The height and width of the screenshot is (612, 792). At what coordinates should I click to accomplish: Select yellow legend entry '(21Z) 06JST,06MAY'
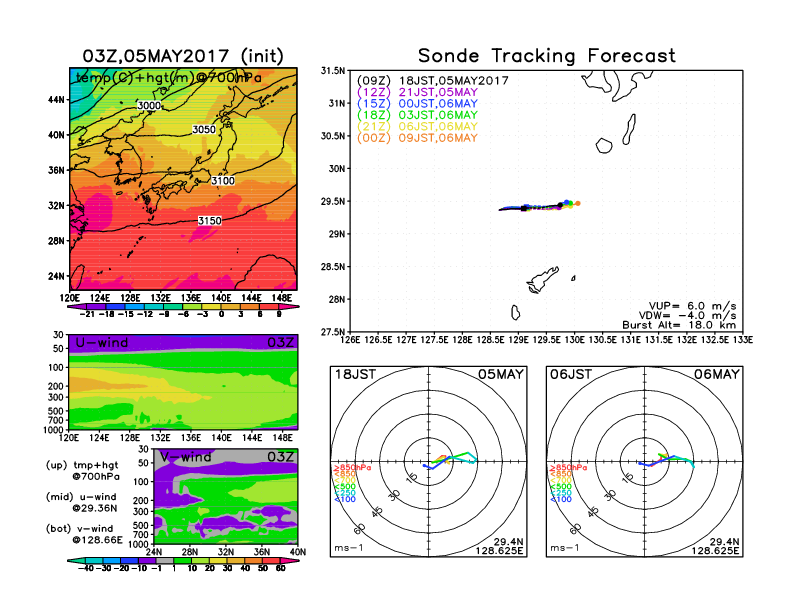417,126
